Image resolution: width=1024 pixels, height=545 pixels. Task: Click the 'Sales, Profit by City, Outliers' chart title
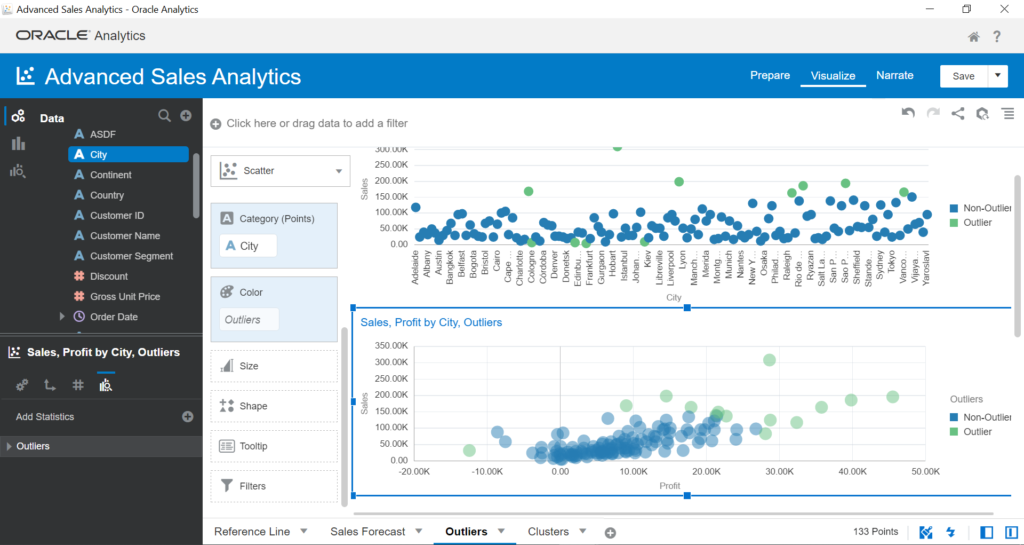point(431,322)
